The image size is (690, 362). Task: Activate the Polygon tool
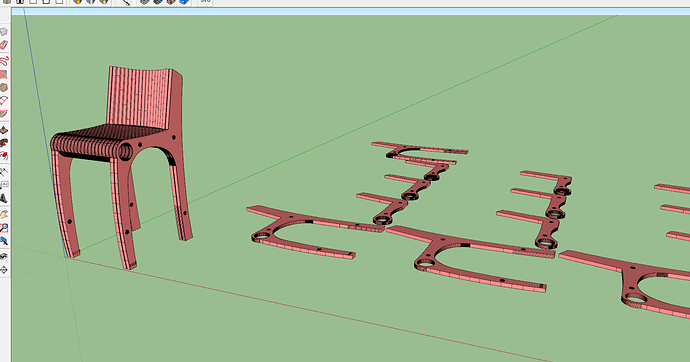[x=4, y=87]
